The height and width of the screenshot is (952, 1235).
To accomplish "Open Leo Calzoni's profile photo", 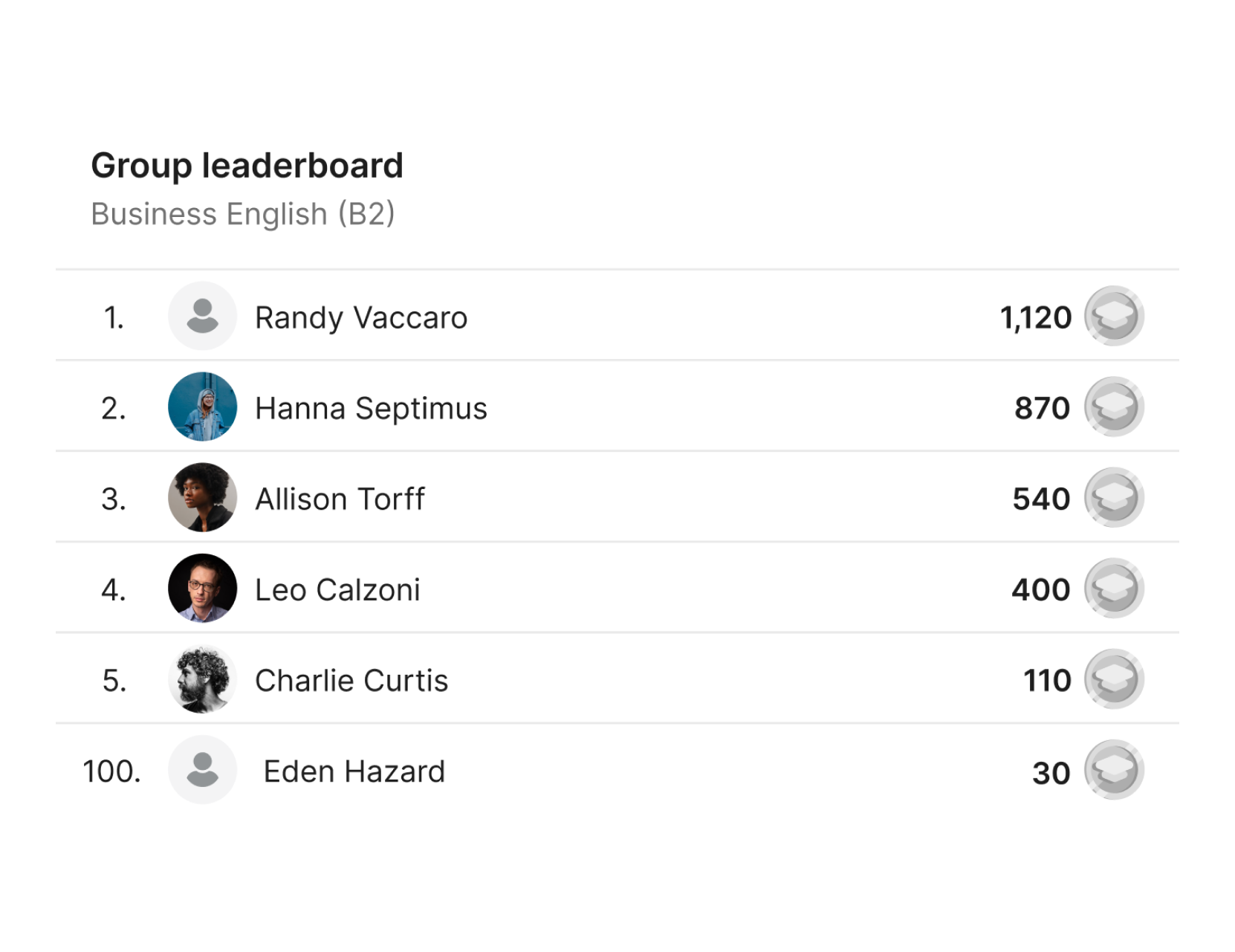I will coord(202,588).
